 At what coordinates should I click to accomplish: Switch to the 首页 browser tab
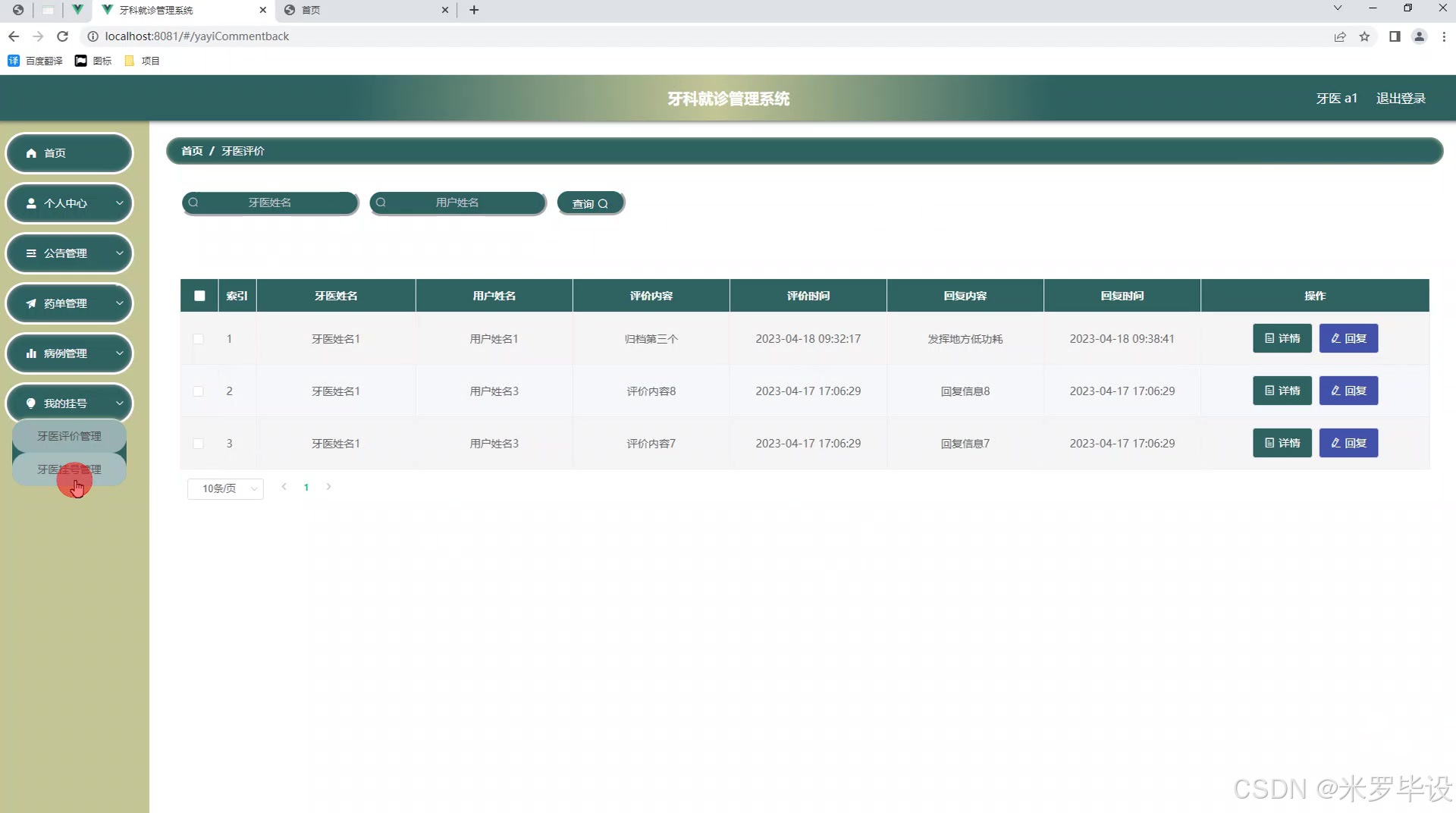click(366, 10)
